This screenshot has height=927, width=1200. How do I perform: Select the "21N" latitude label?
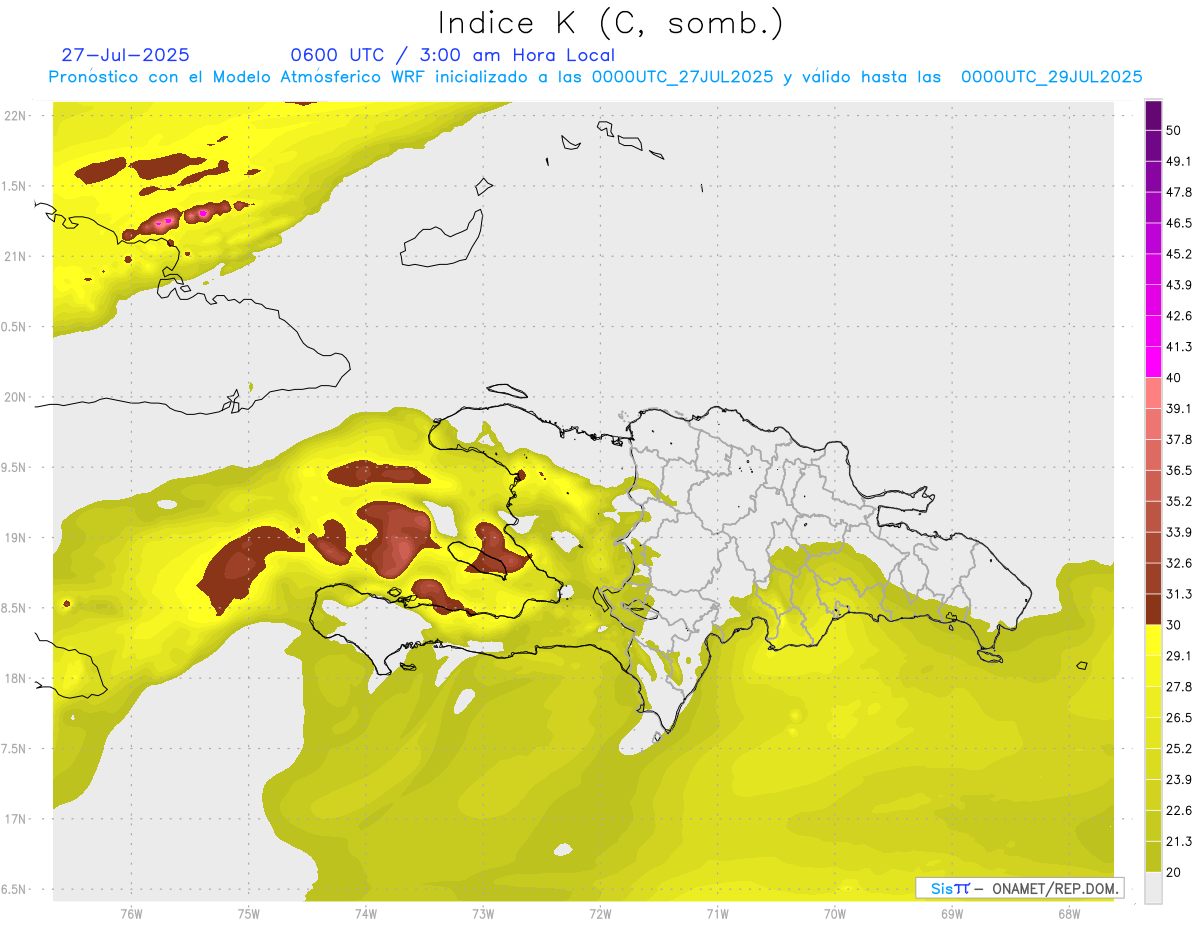tap(16, 256)
